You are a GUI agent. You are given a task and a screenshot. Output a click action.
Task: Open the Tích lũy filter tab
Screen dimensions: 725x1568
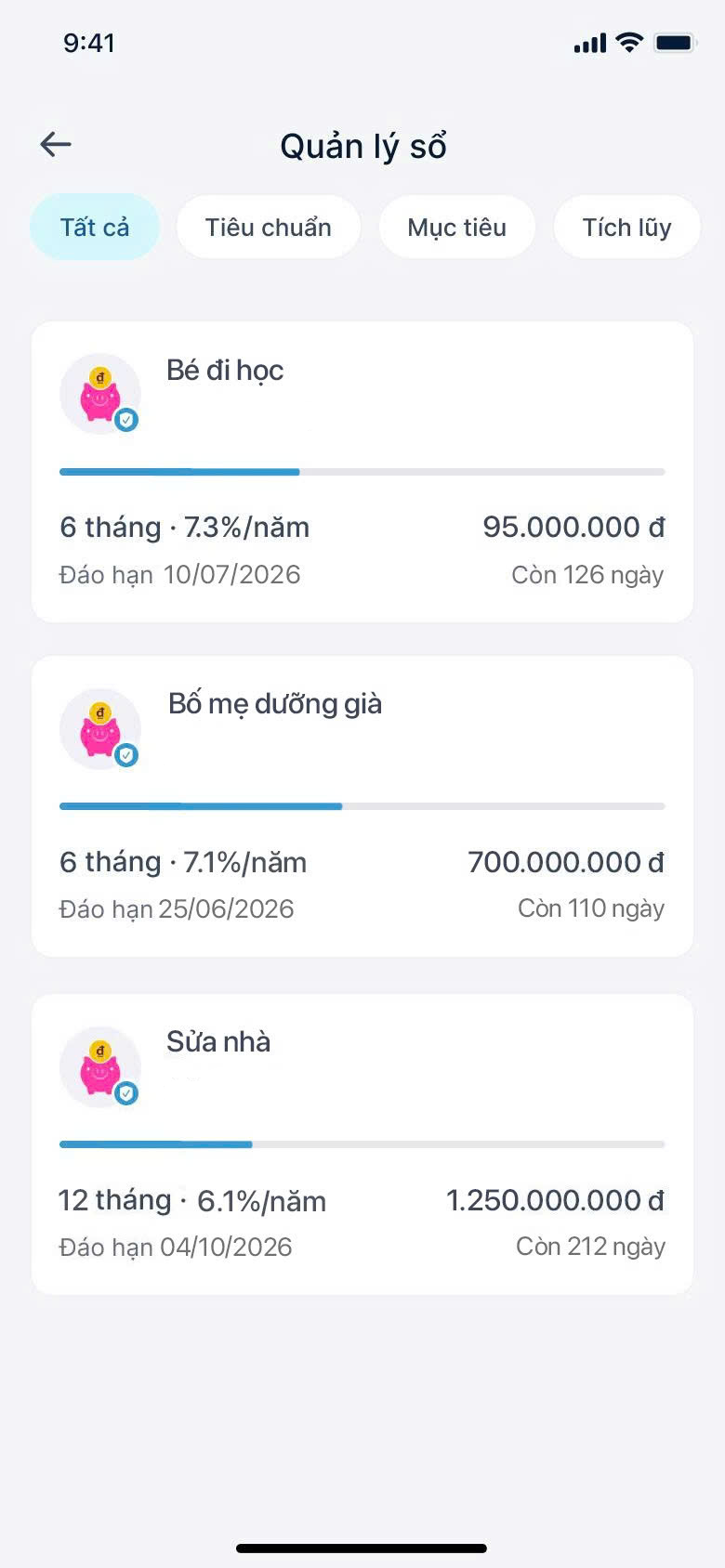(626, 228)
